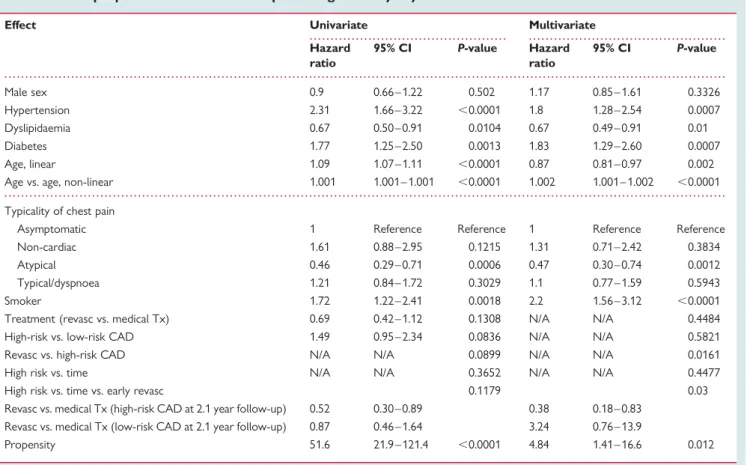Select 'Typicality of chest pain' heading

click(x=59, y=211)
